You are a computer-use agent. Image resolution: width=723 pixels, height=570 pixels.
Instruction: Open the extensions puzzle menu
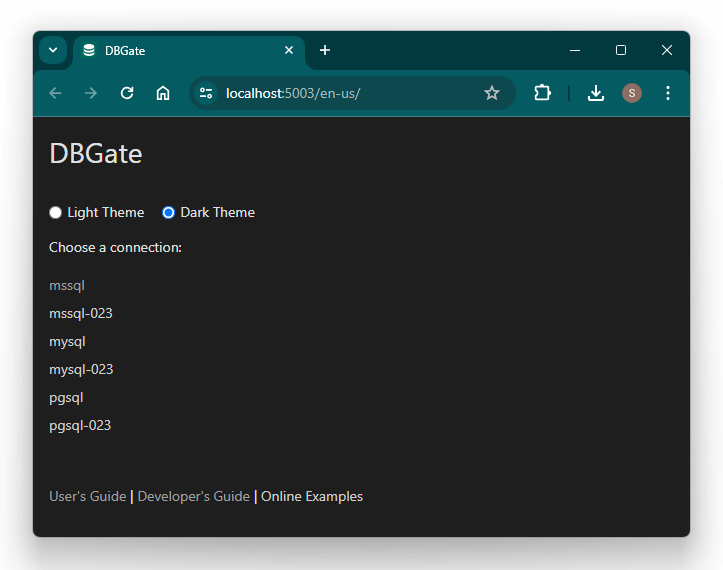[542, 93]
